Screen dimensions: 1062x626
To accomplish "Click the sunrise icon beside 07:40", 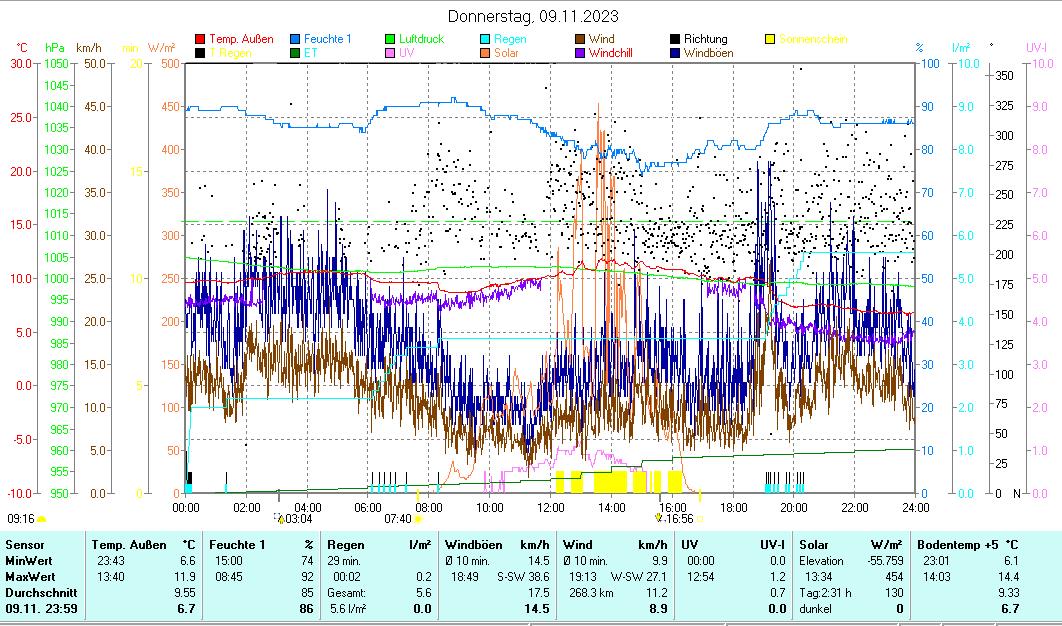I will (x=418, y=519).
